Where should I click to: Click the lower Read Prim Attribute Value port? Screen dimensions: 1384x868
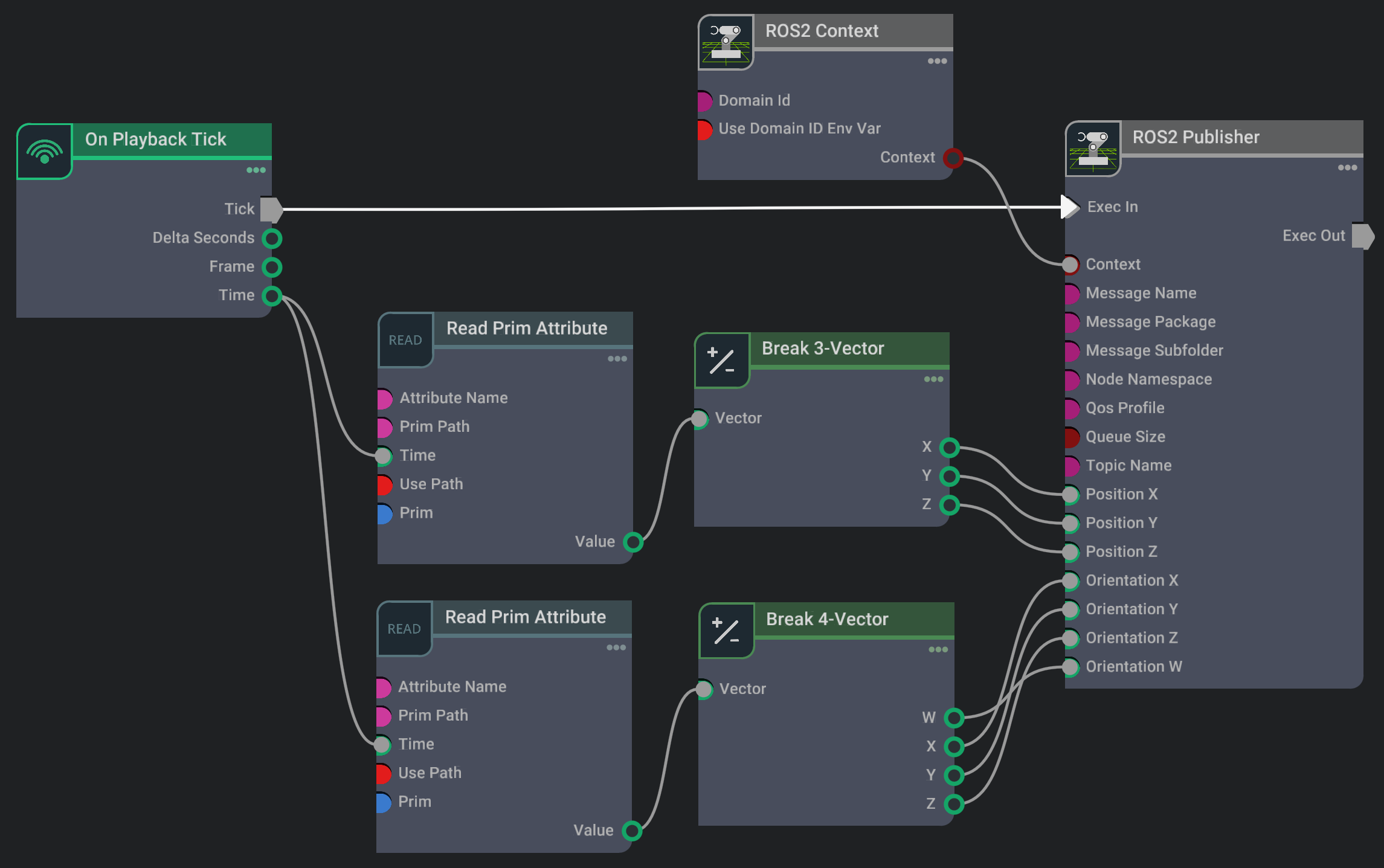[632, 831]
